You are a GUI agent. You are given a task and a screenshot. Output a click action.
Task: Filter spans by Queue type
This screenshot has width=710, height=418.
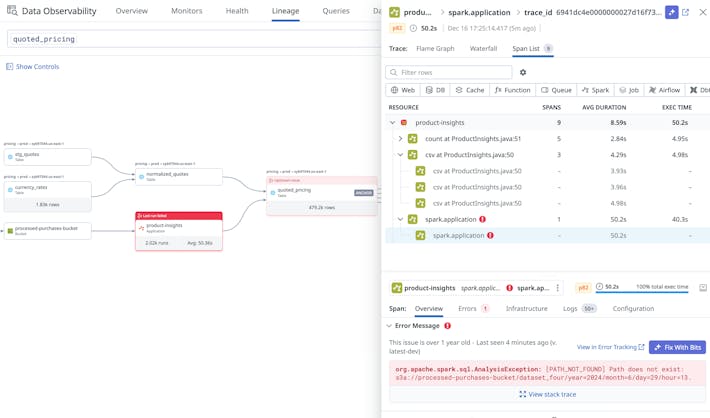(x=556, y=90)
